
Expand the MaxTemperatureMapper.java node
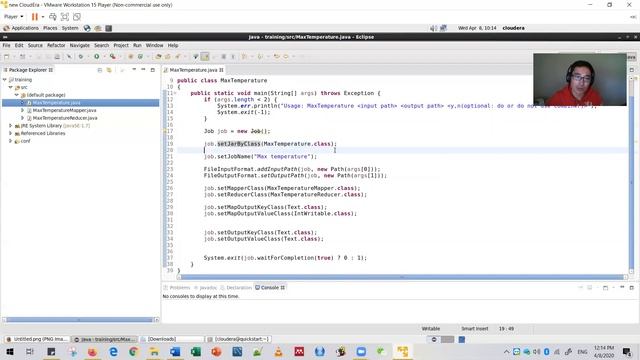(22, 110)
